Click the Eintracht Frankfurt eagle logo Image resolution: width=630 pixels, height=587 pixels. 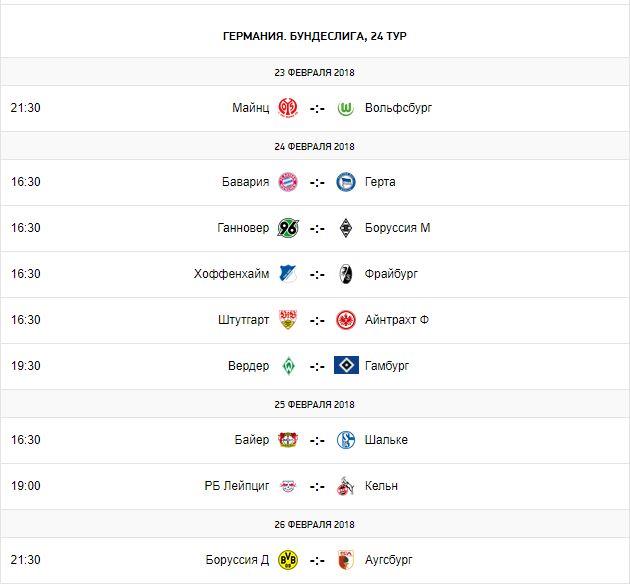pos(347,320)
